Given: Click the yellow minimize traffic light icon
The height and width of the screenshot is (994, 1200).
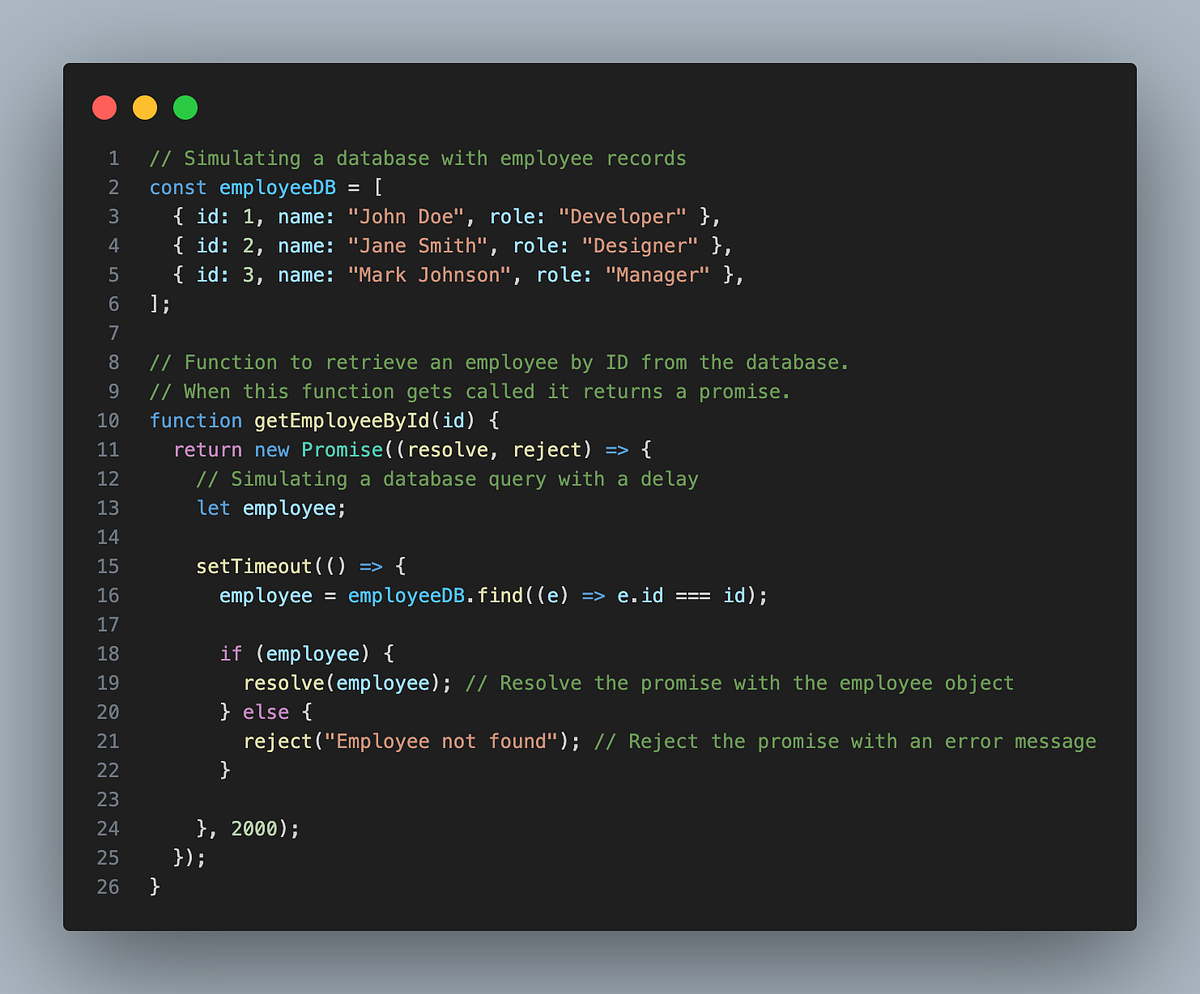Looking at the screenshot, I should click(x=144, y=107).
